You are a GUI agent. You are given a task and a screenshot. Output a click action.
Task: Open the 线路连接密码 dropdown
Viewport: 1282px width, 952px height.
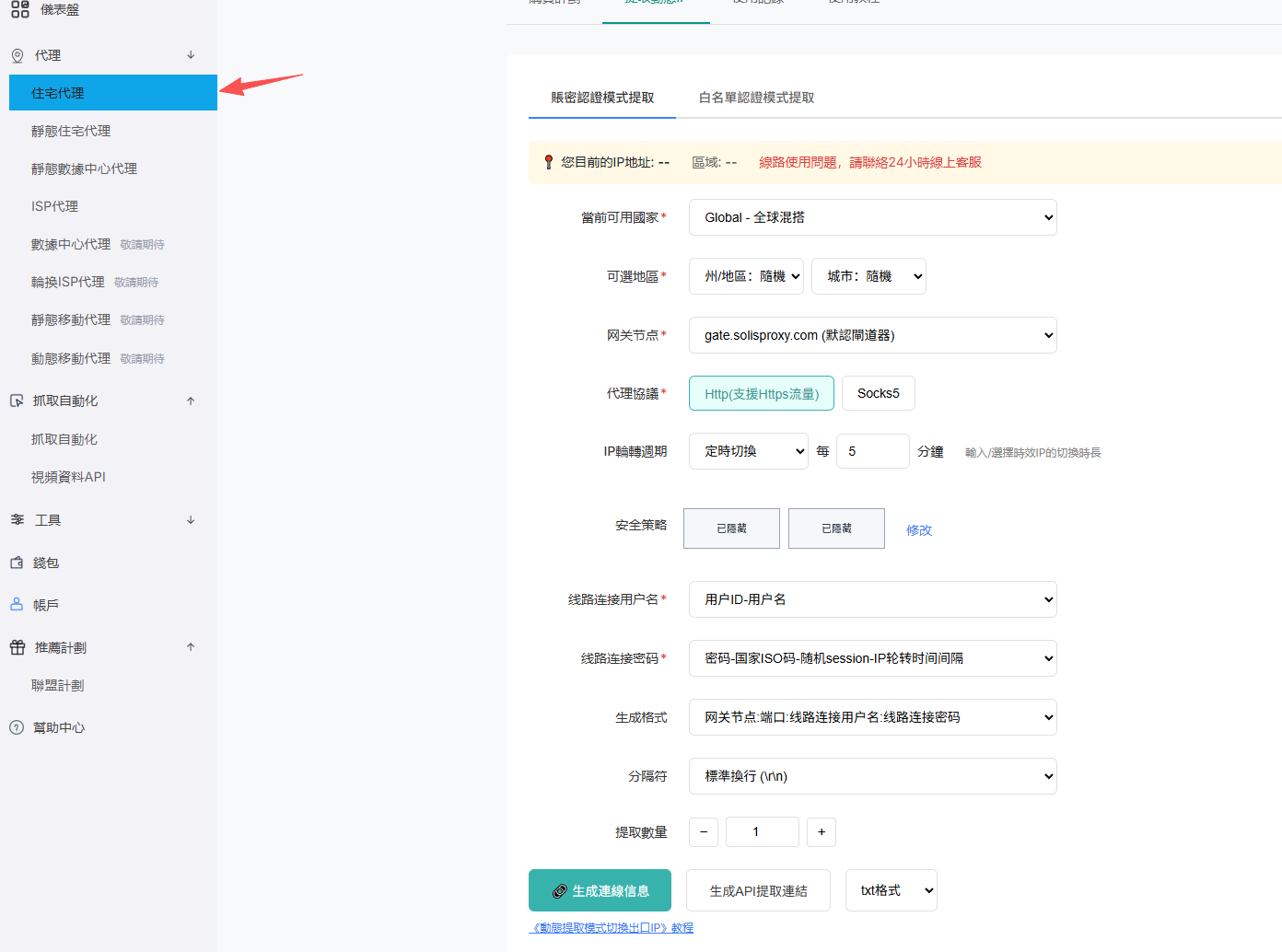pyautogui.click(x=872, y=658)
